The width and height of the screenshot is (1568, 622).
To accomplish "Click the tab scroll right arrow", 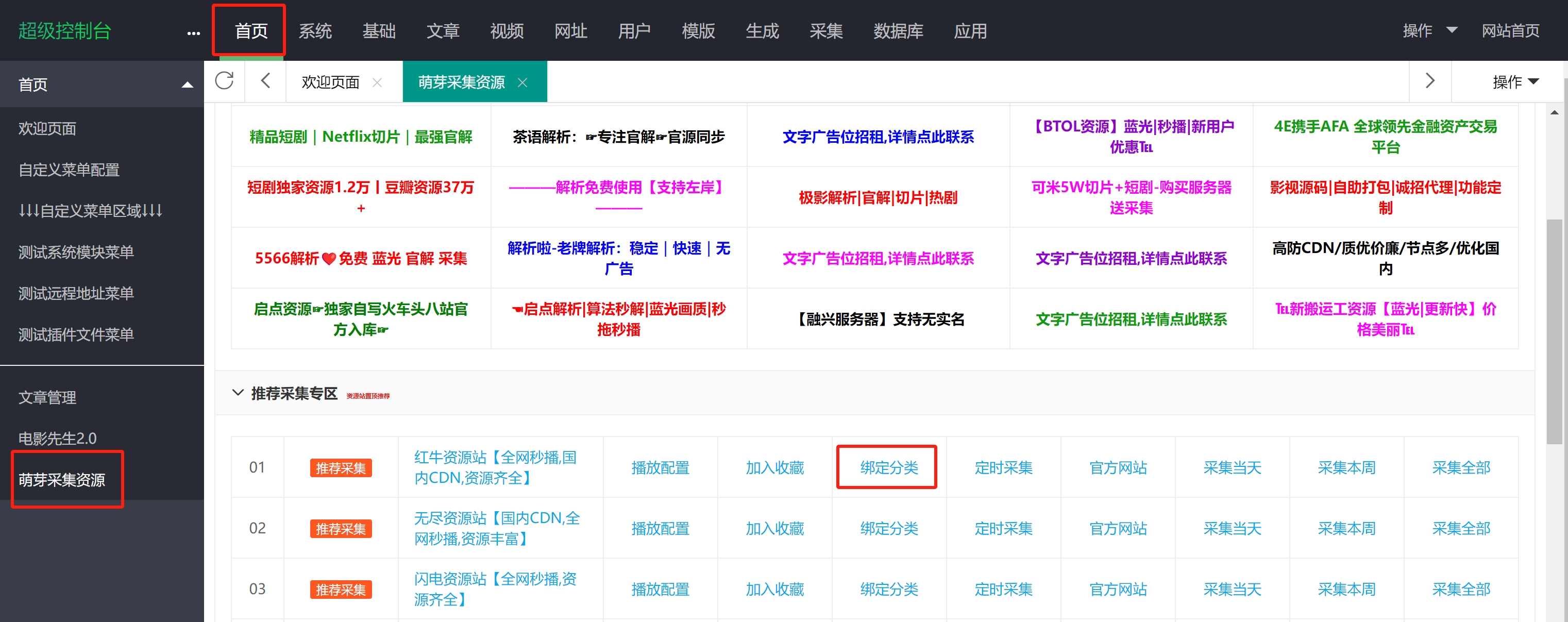I will [1430, 81].
